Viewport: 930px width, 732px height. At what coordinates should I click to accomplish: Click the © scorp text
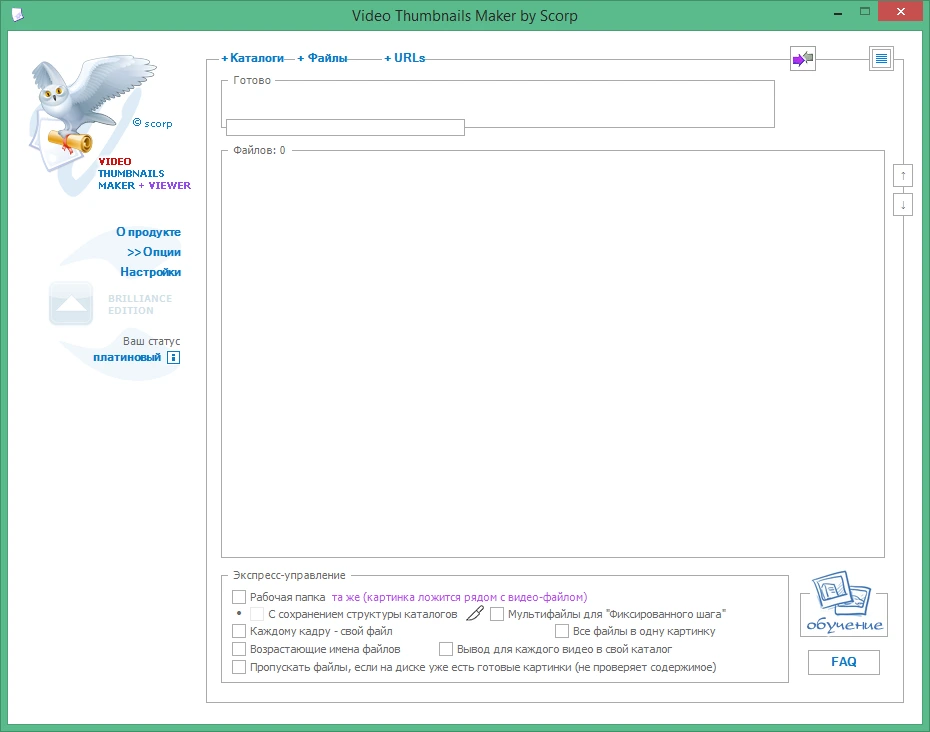click(152, 123)
